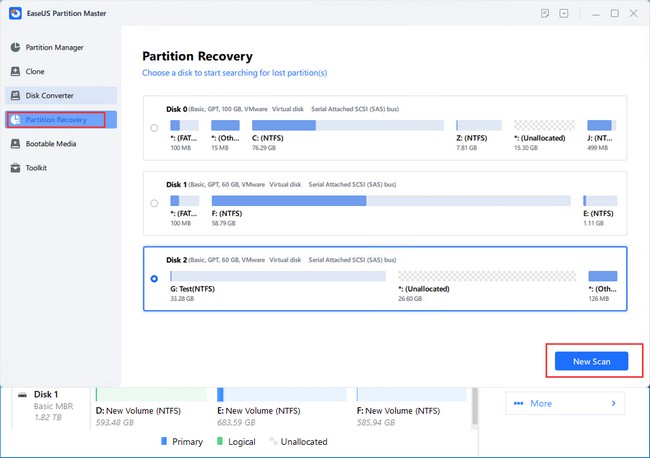Click the Partition Manager pie icon
Screen dimensions: 650x458
15,47
